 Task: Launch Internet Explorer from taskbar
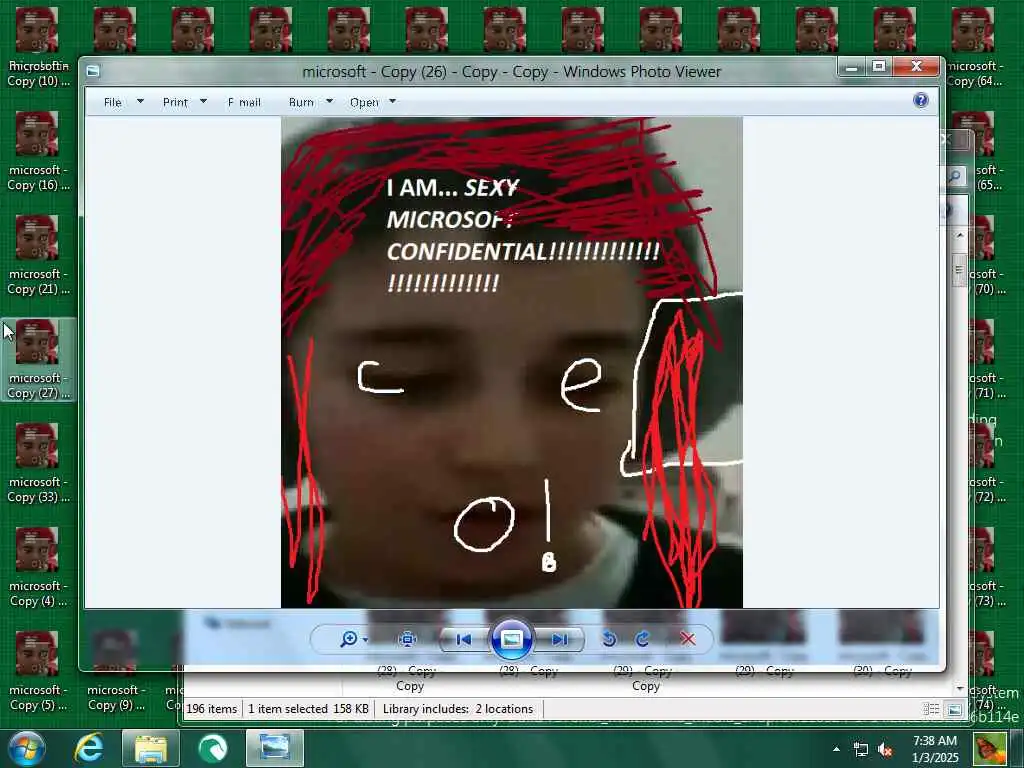(x=89, y=748)
